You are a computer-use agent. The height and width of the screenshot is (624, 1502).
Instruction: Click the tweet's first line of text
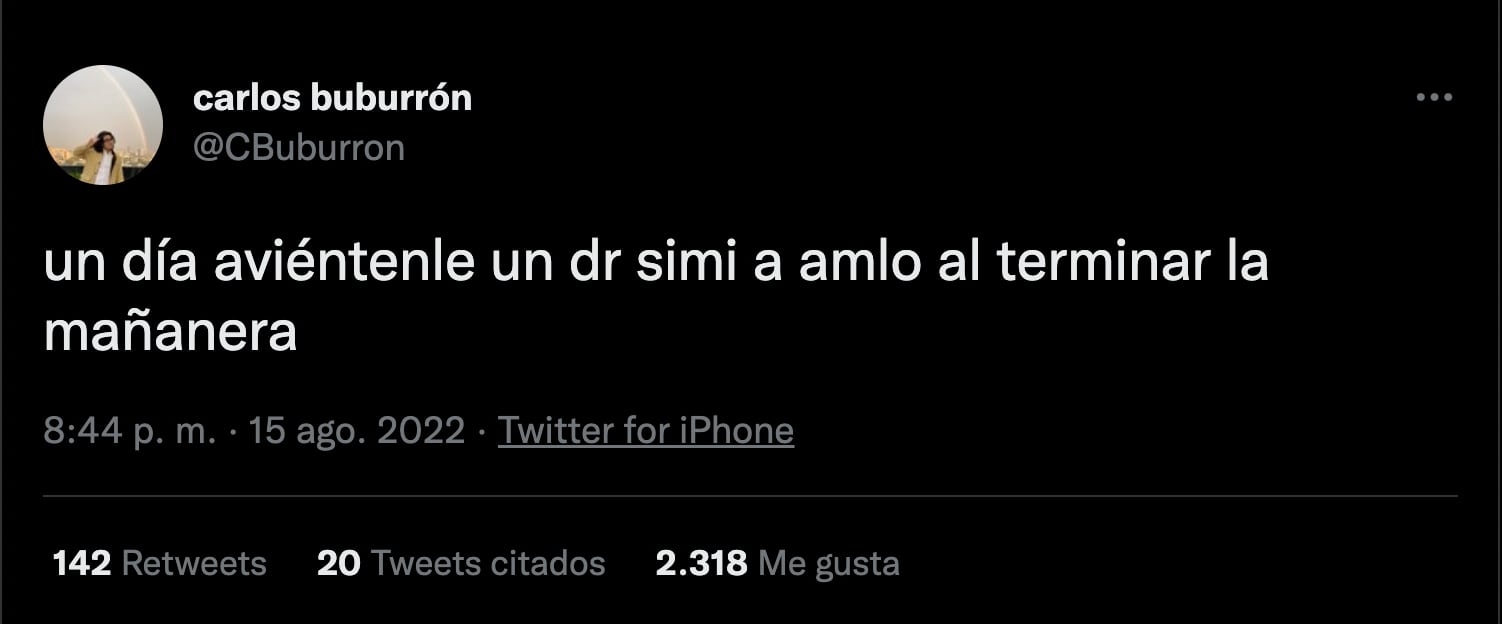(x=656, y=262)
